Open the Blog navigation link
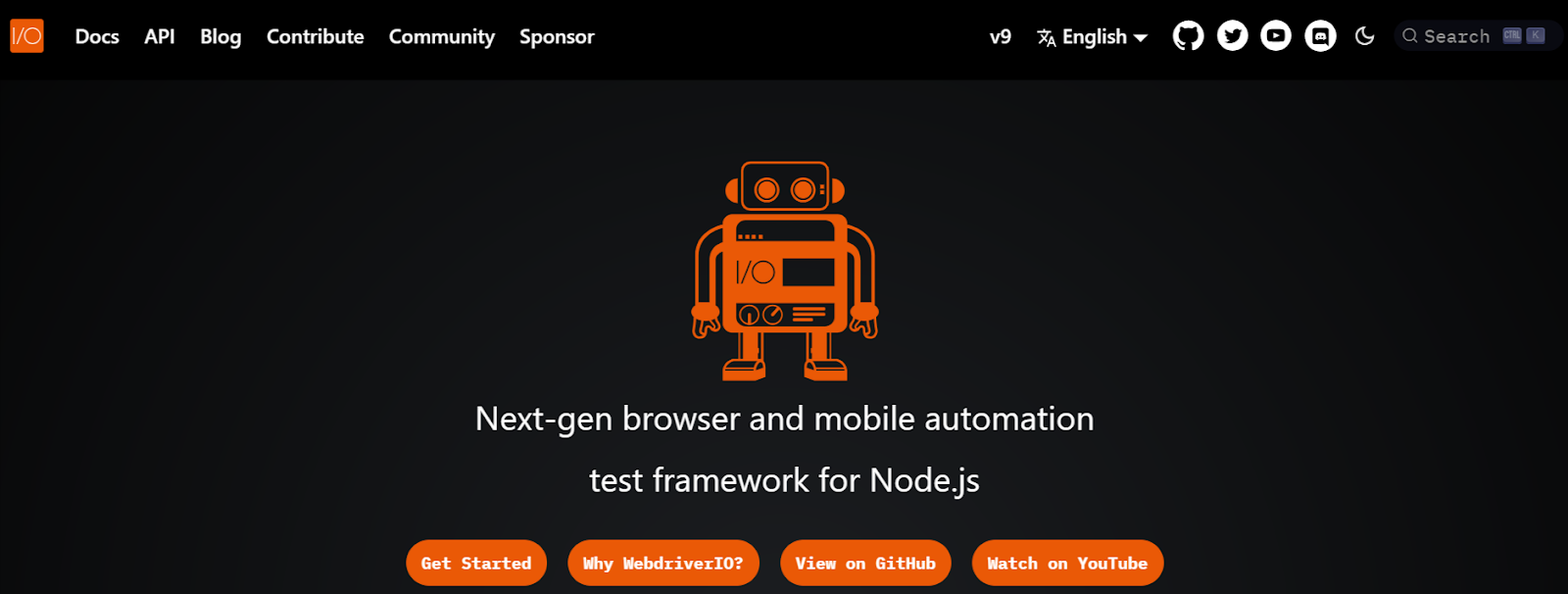The height and width of the screenshot is (594, 1568). click(x=220, y=36)
